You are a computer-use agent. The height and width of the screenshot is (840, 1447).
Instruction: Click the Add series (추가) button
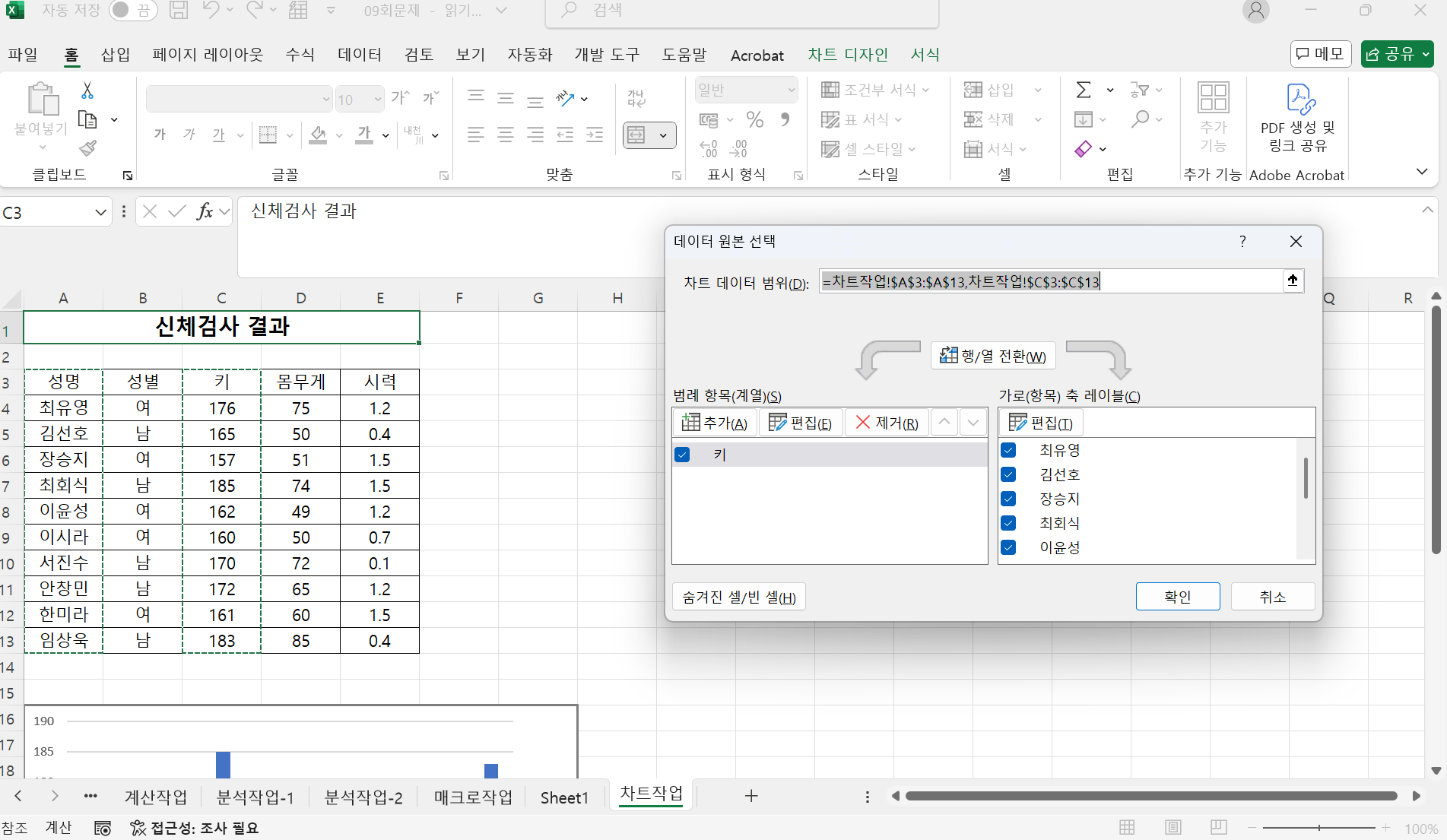715,423
